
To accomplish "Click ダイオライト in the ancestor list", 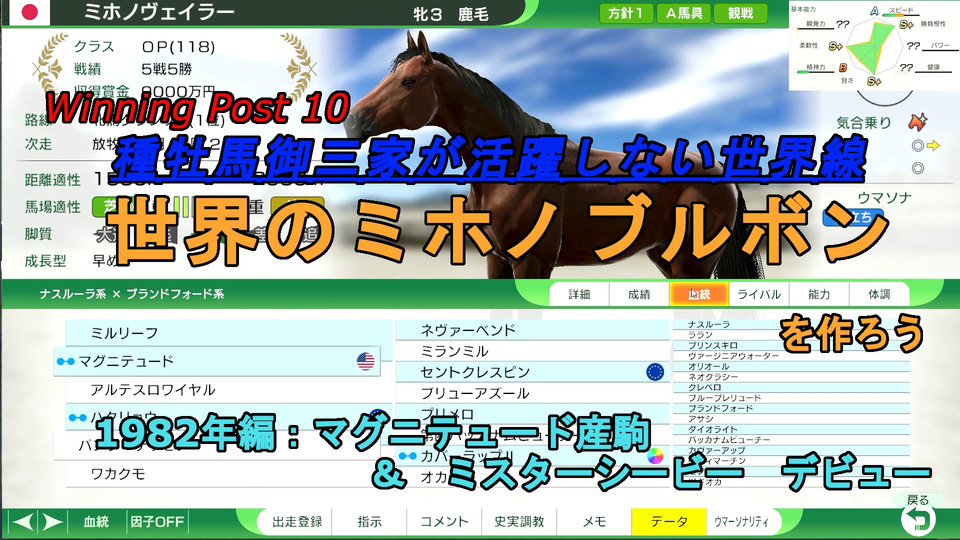I will (713, 429).
